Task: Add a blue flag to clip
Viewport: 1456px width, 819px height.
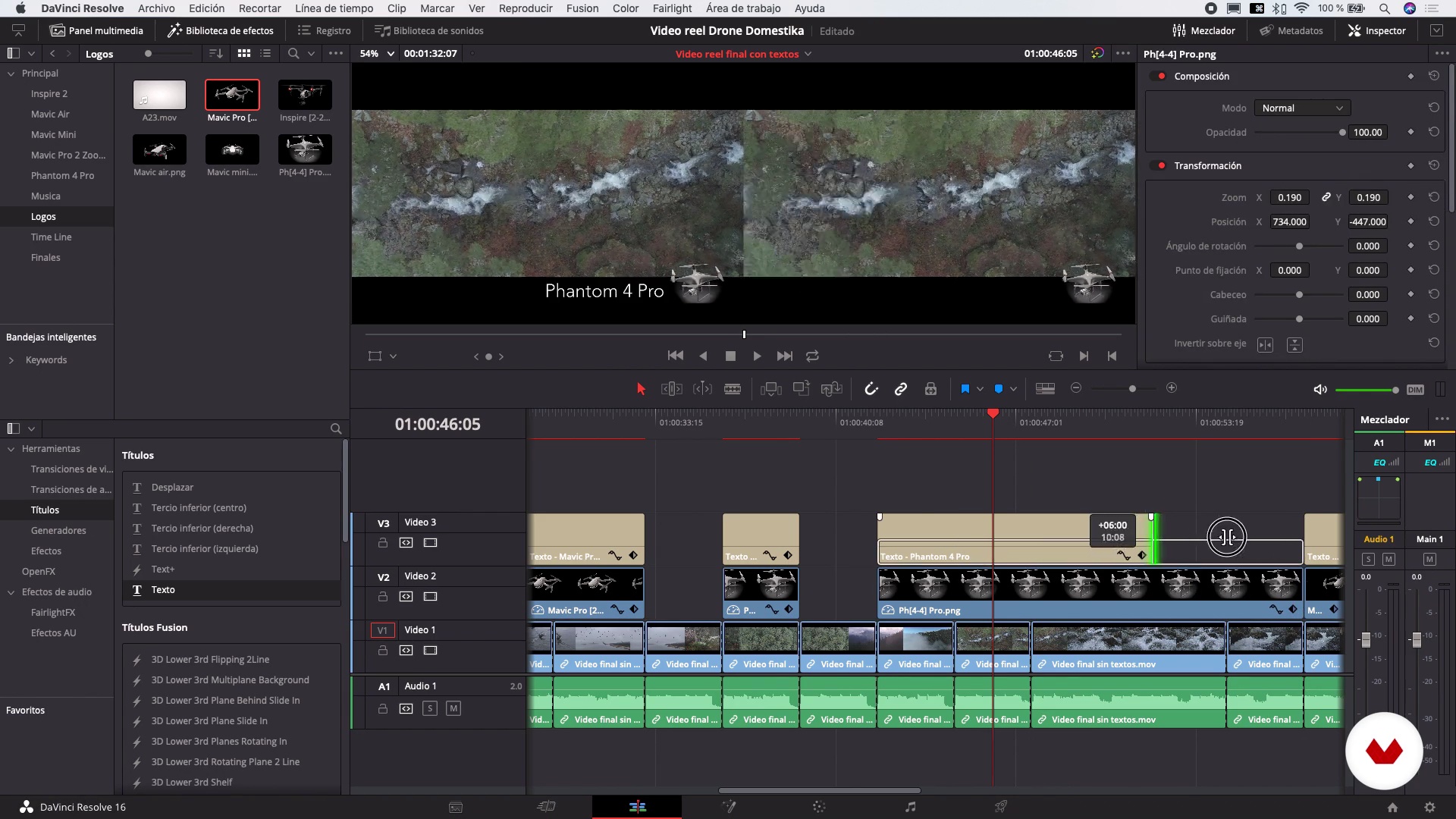Action: coord(965,389)
